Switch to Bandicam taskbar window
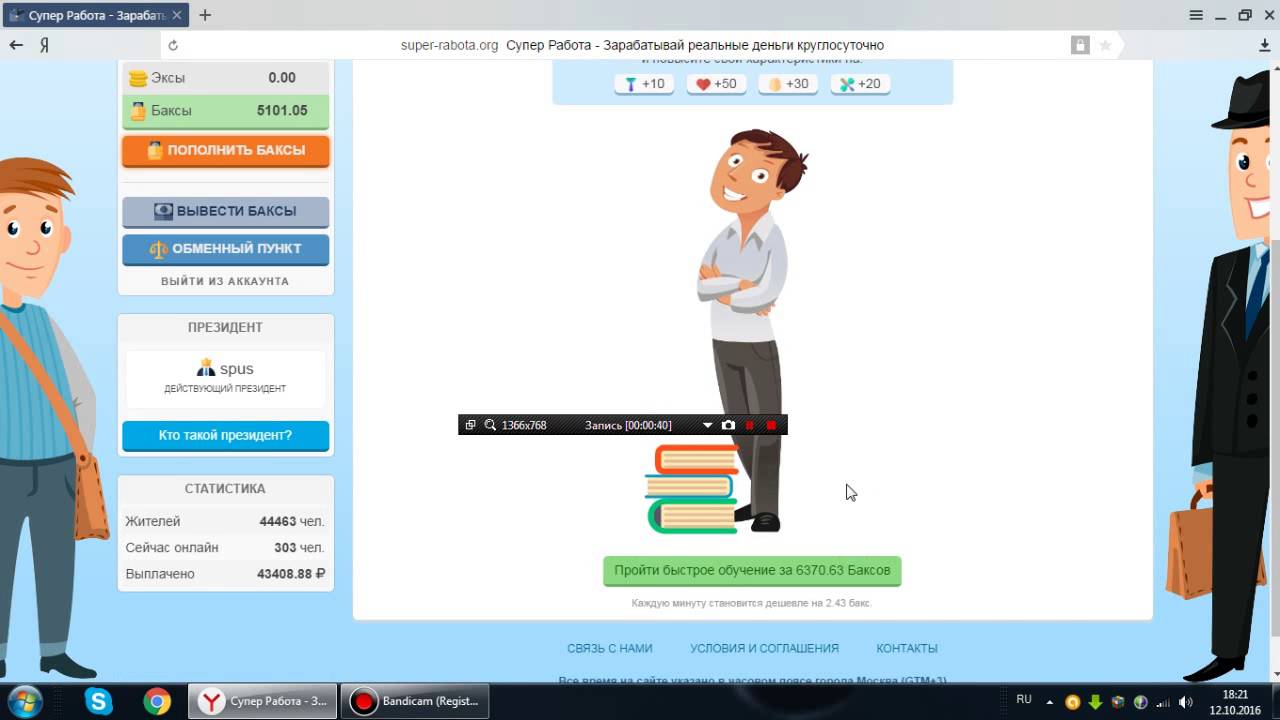 click(x=415, y=701)
